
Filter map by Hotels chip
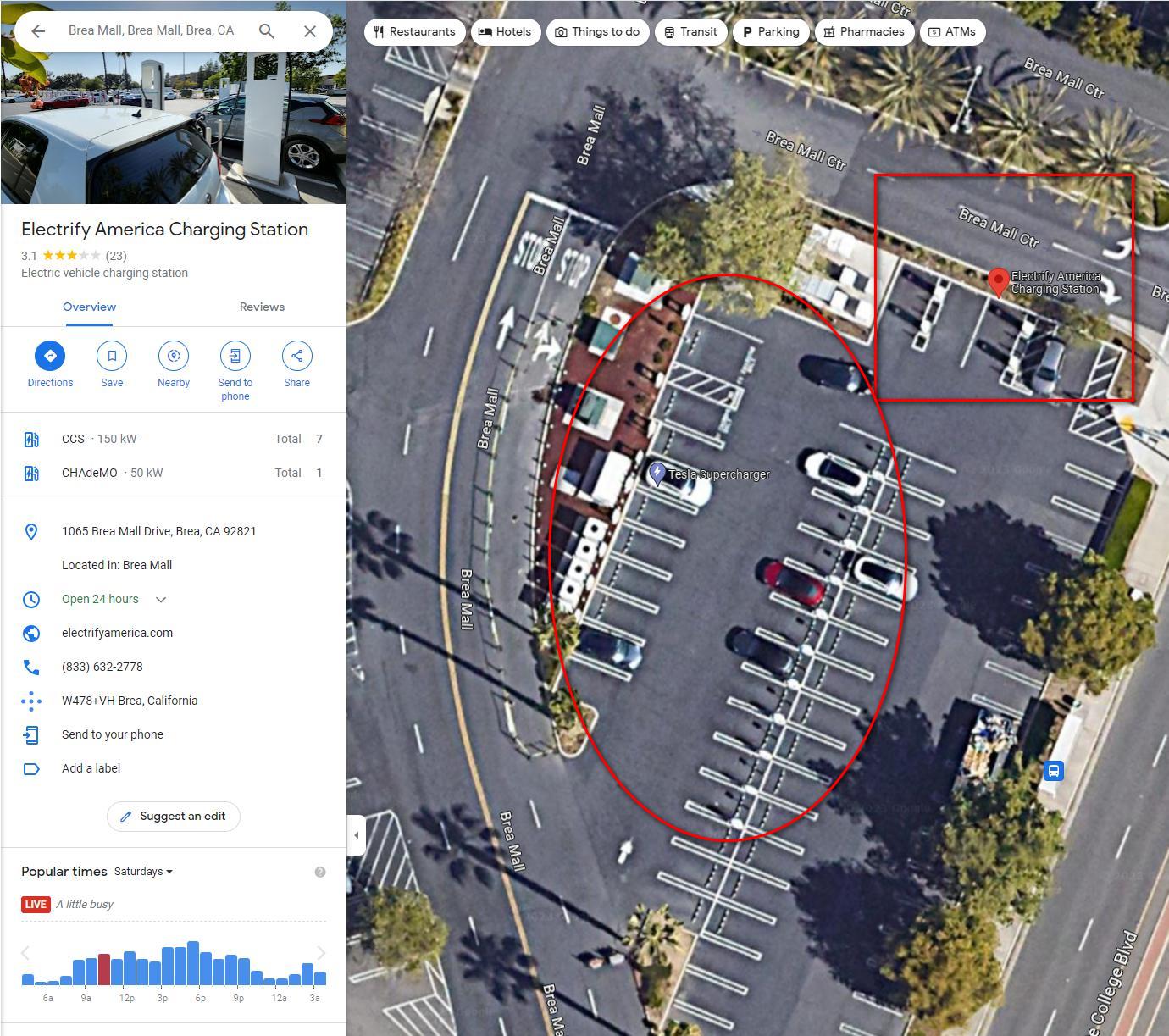click(x=505, y=31)
